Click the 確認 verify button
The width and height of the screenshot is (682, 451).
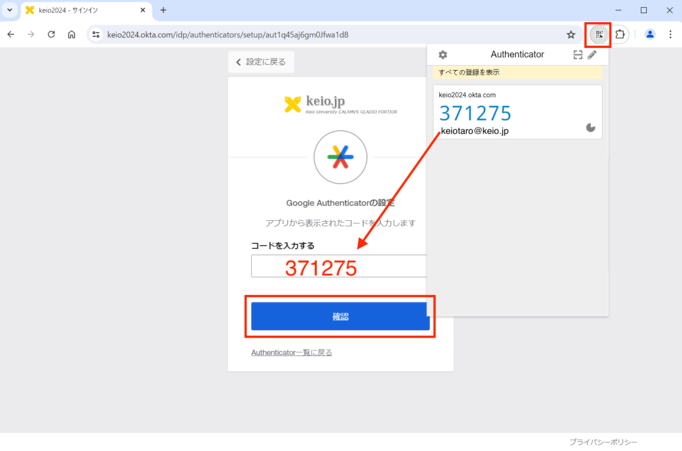pos(340,317)
